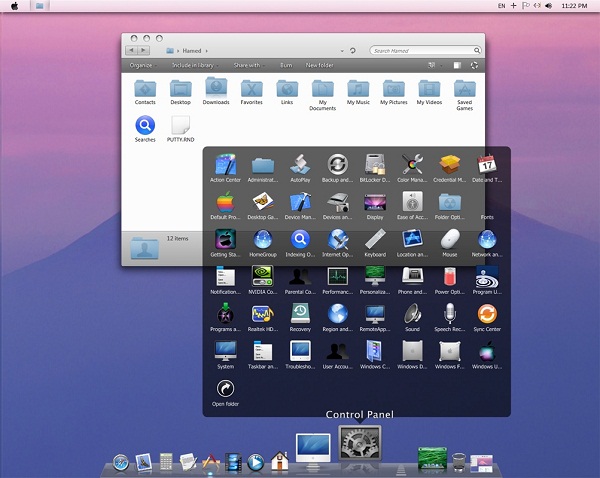Expand address bar history dropdown arrow
Screen dimensions: 600x478
tap(342, 51)
